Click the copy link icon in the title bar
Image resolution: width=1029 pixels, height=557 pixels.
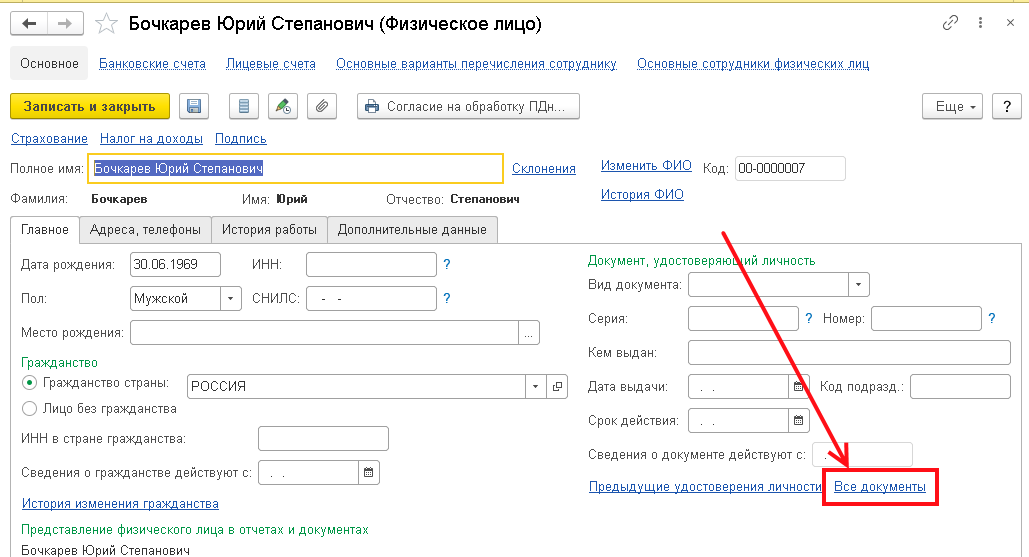point(950,22)
